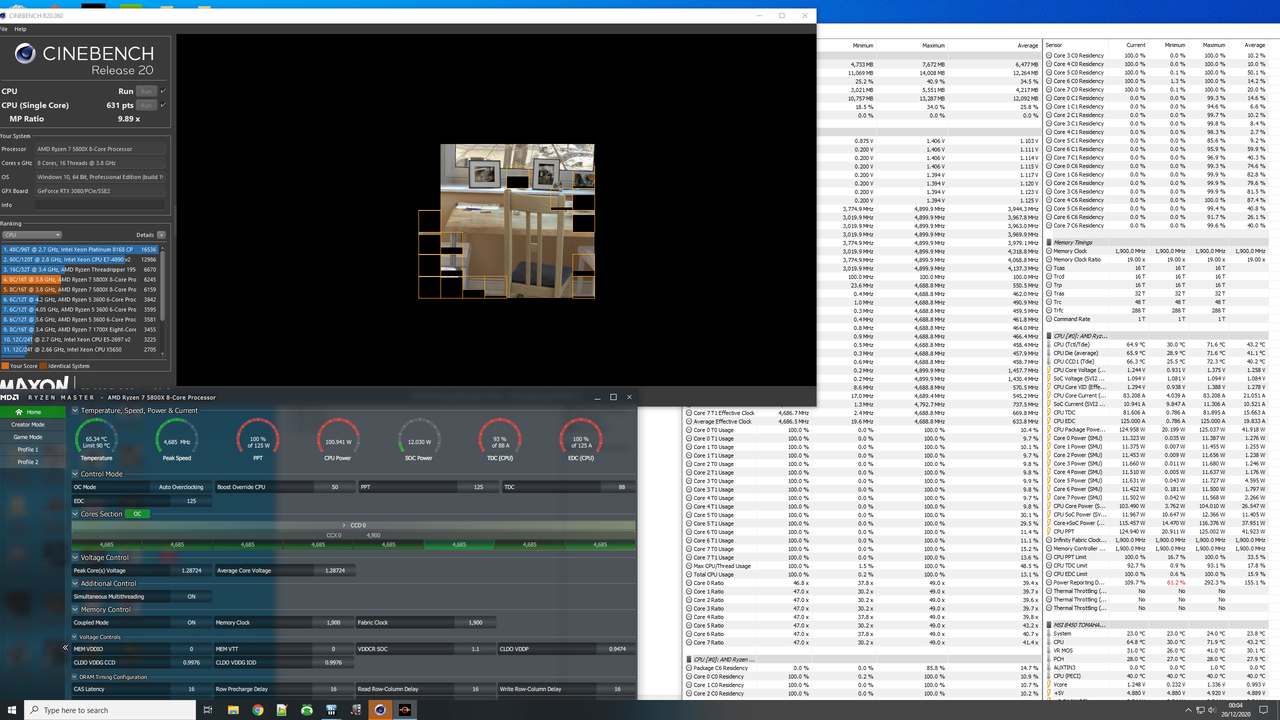Click the TDC (CPU) gauge
1280x720 pixels.
coord(500,441)
